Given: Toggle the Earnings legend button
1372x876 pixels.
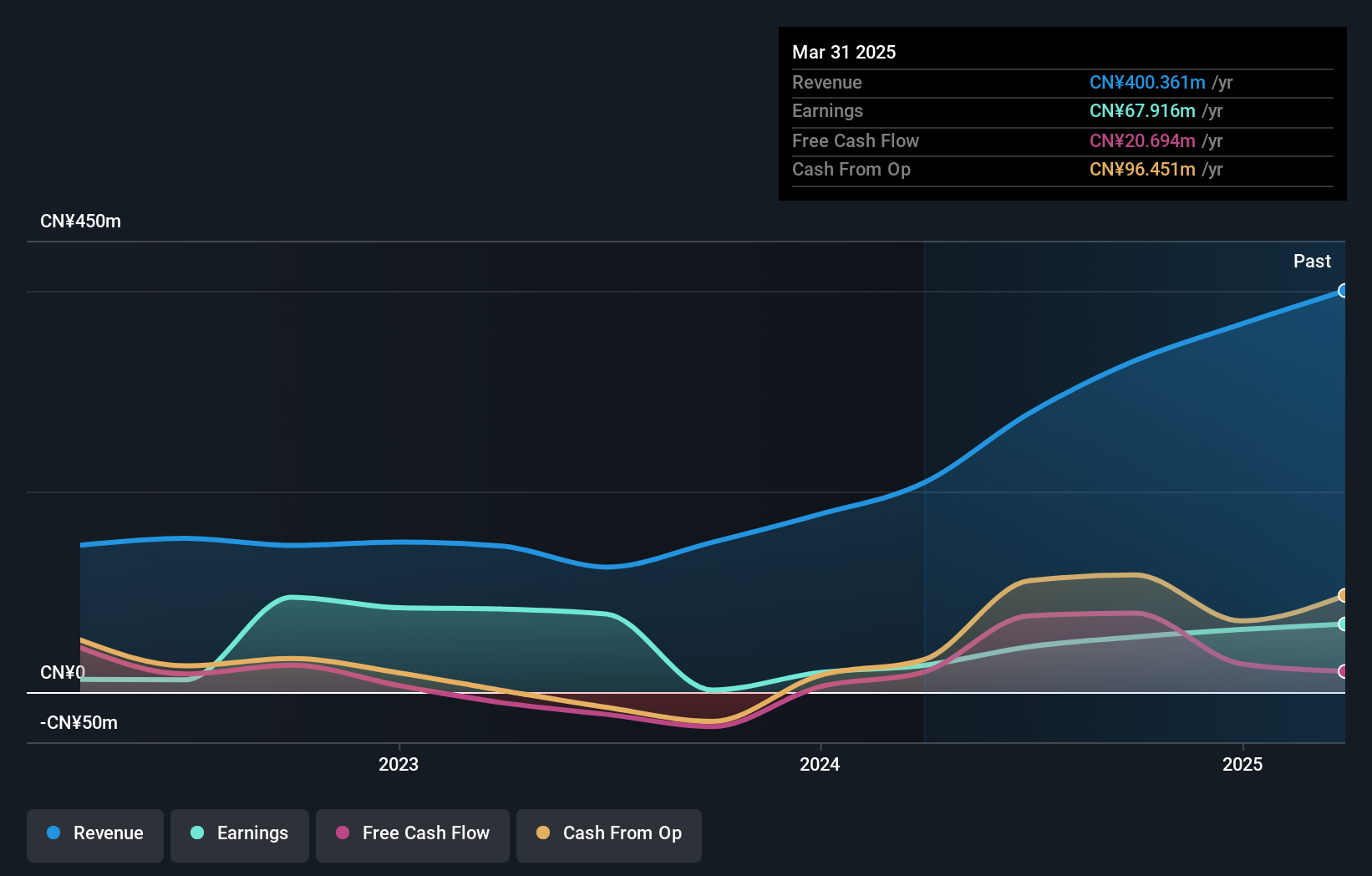Looking at the screenshot, I should [240, 835].
